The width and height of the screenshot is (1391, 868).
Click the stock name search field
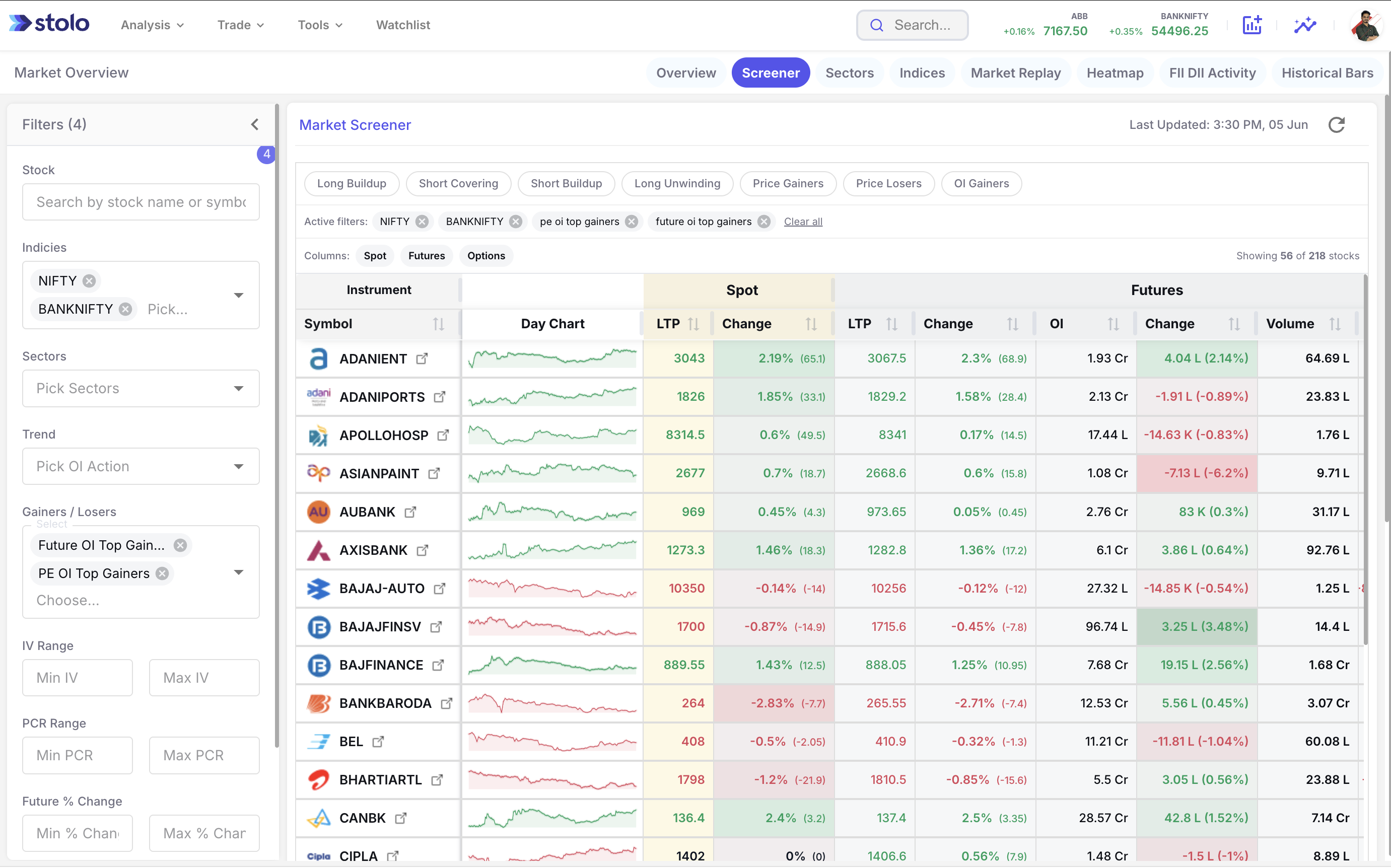[141, 202]
